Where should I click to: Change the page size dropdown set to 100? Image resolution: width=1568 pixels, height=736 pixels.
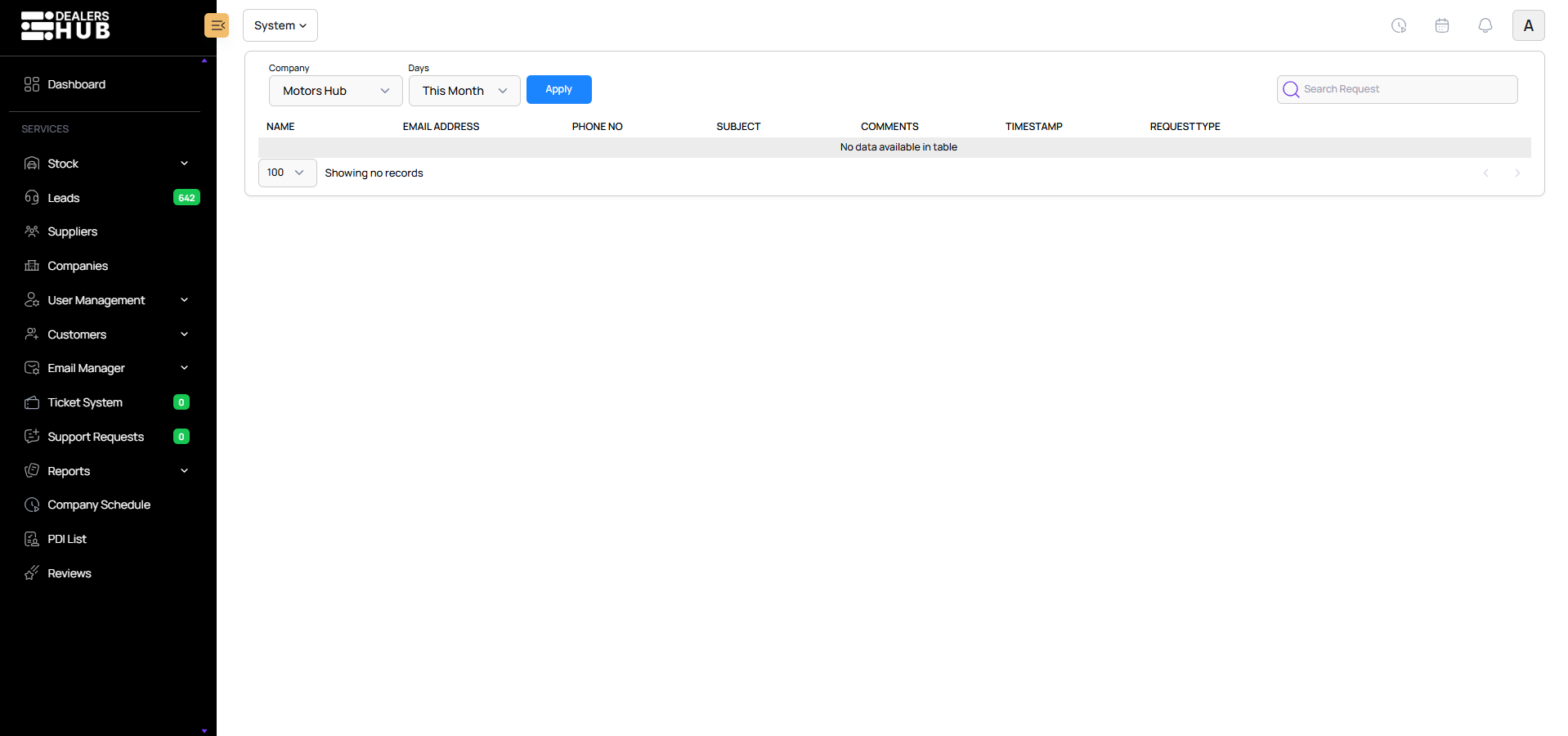pyautogui.click(x=287, y=173)
